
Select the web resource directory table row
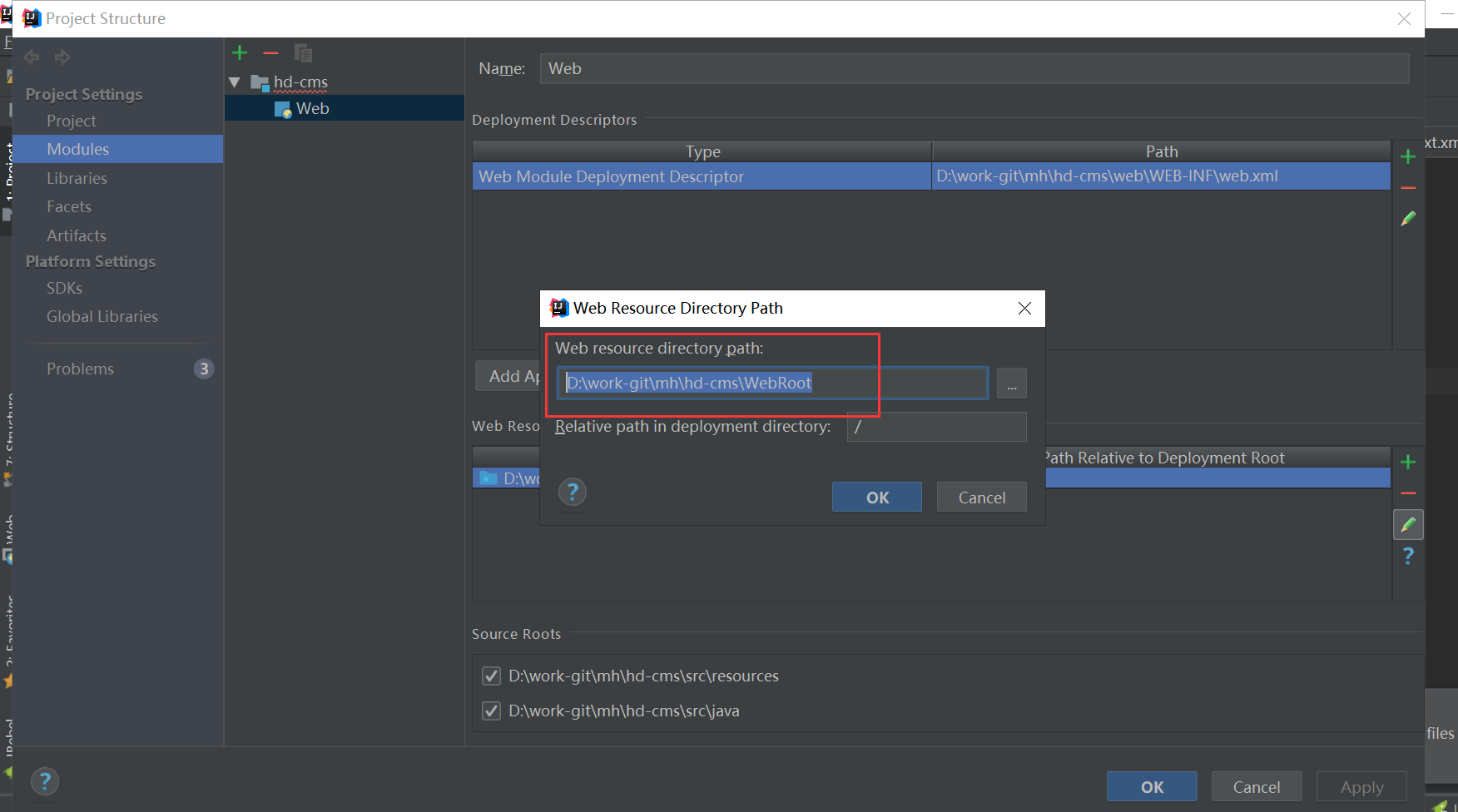click(x=931, y=478)
